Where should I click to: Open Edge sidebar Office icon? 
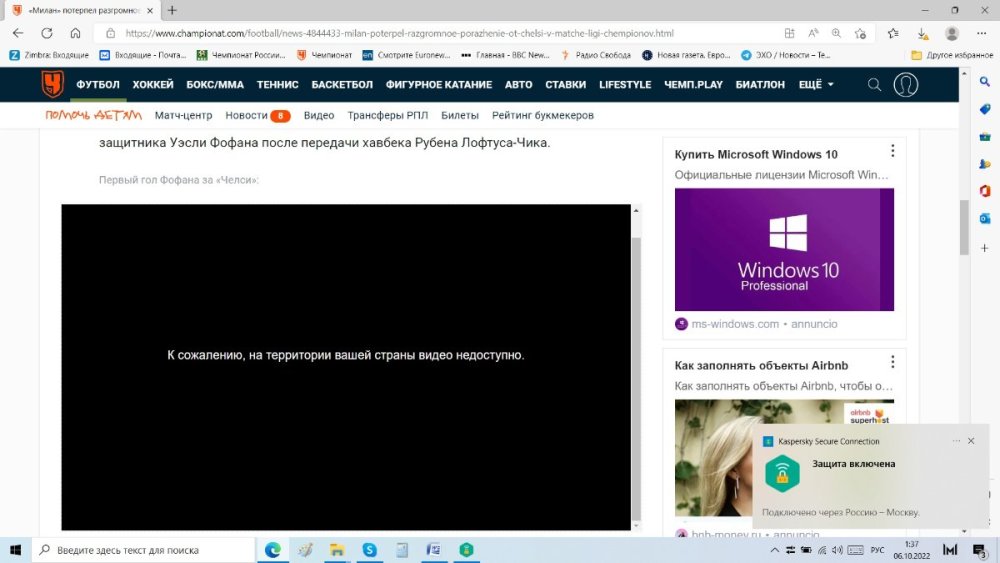[985, 191]
